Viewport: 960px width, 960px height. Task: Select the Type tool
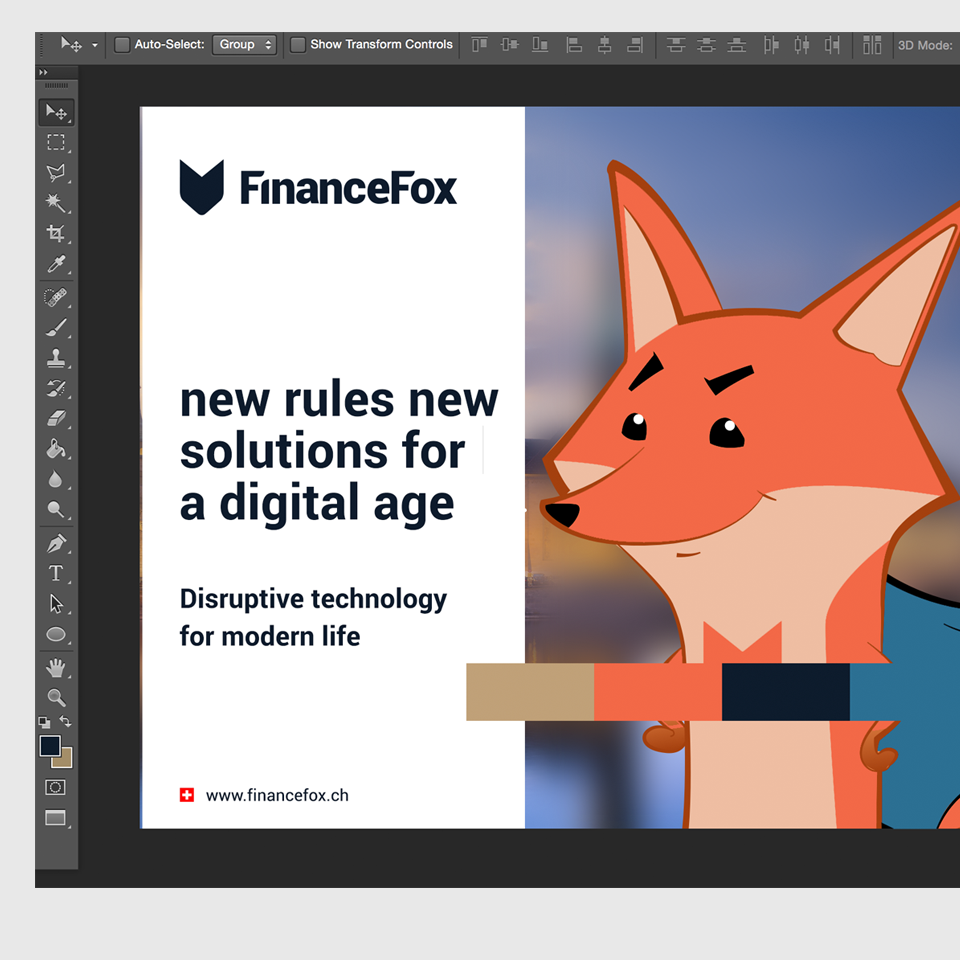click(56, 574)
